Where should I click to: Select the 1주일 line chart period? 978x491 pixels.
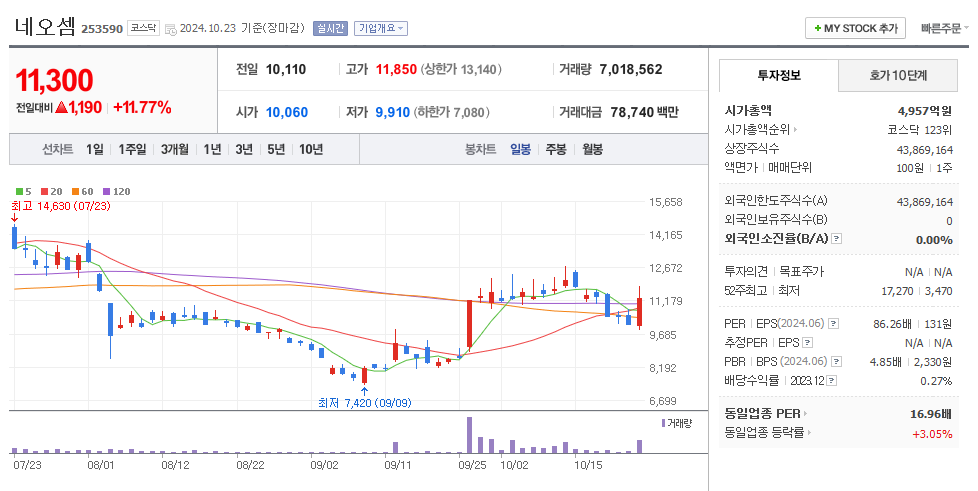pos(132,149)
